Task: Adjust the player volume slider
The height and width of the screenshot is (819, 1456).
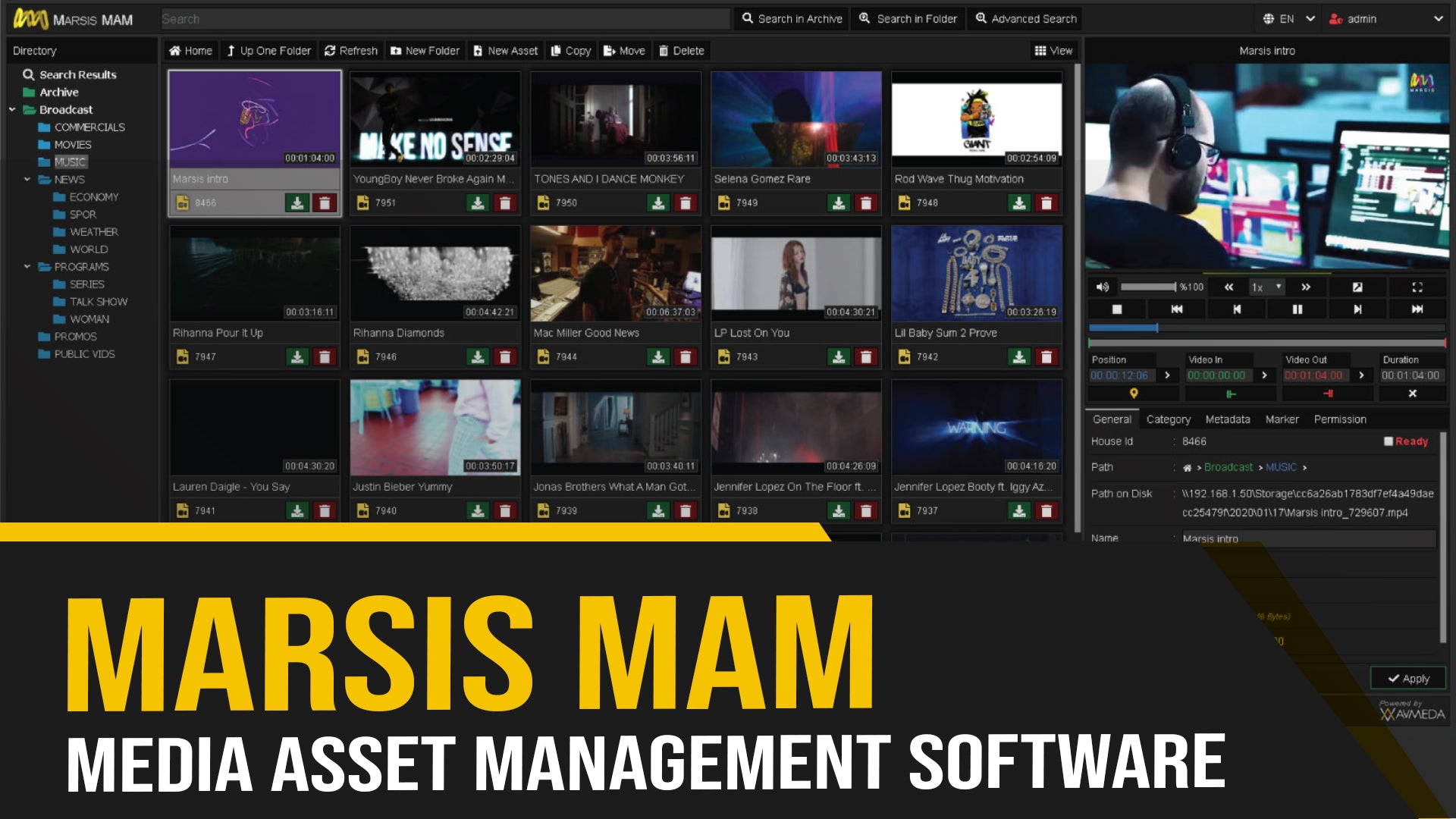Action: tap(1148, 287)
